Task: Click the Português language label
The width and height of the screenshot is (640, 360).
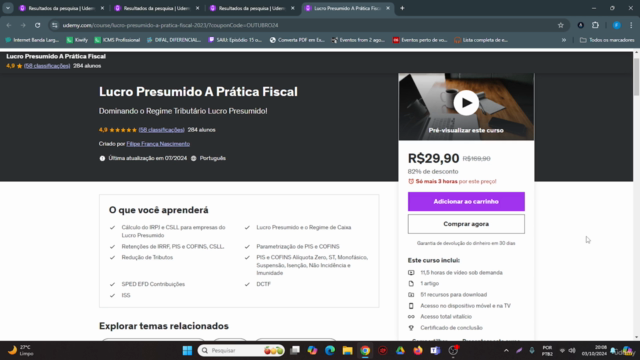Action: click(213, 158)
